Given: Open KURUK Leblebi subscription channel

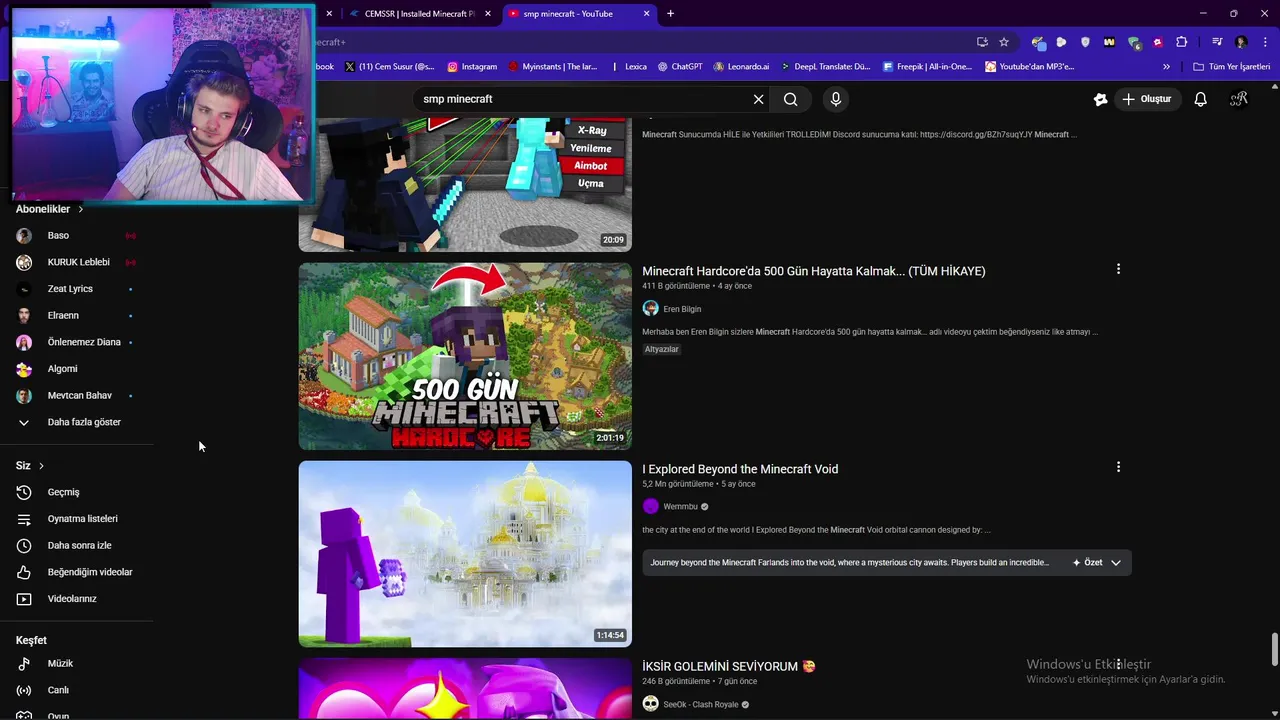Looking at the screenshot, I should tap(77, 262).
